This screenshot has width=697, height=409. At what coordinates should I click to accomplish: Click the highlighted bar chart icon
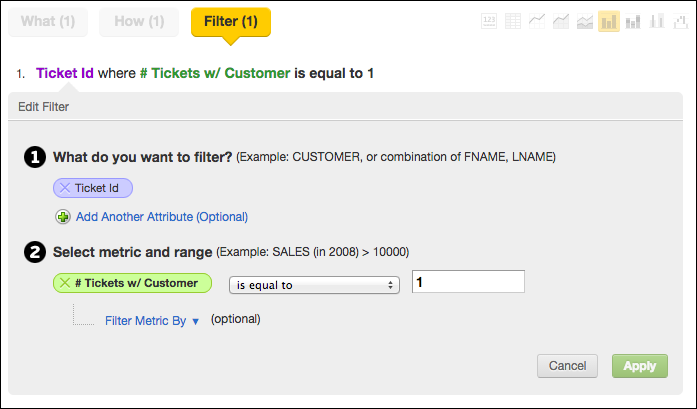[609, 21]
